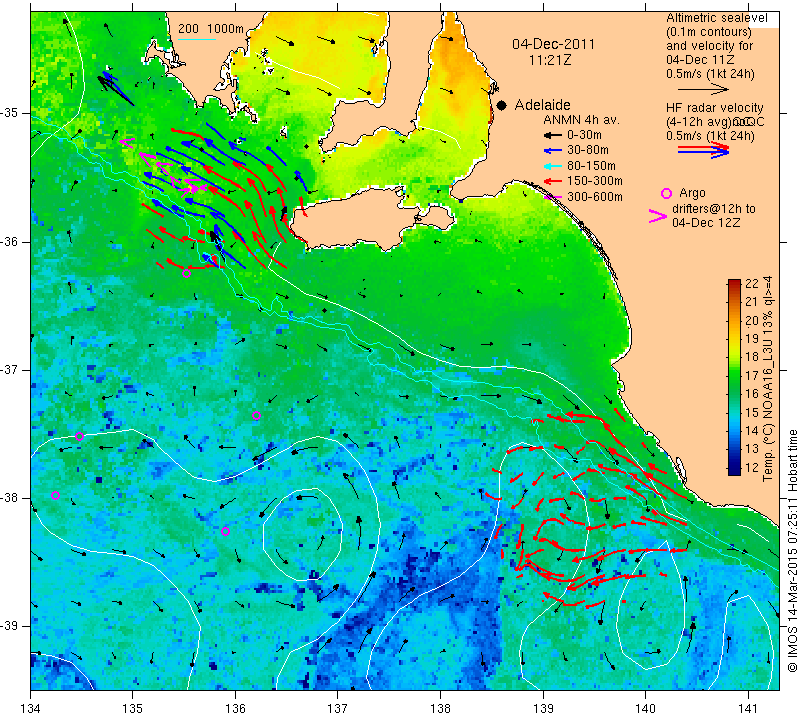Click the HF radar velocity legend text

tap(715, 108)
